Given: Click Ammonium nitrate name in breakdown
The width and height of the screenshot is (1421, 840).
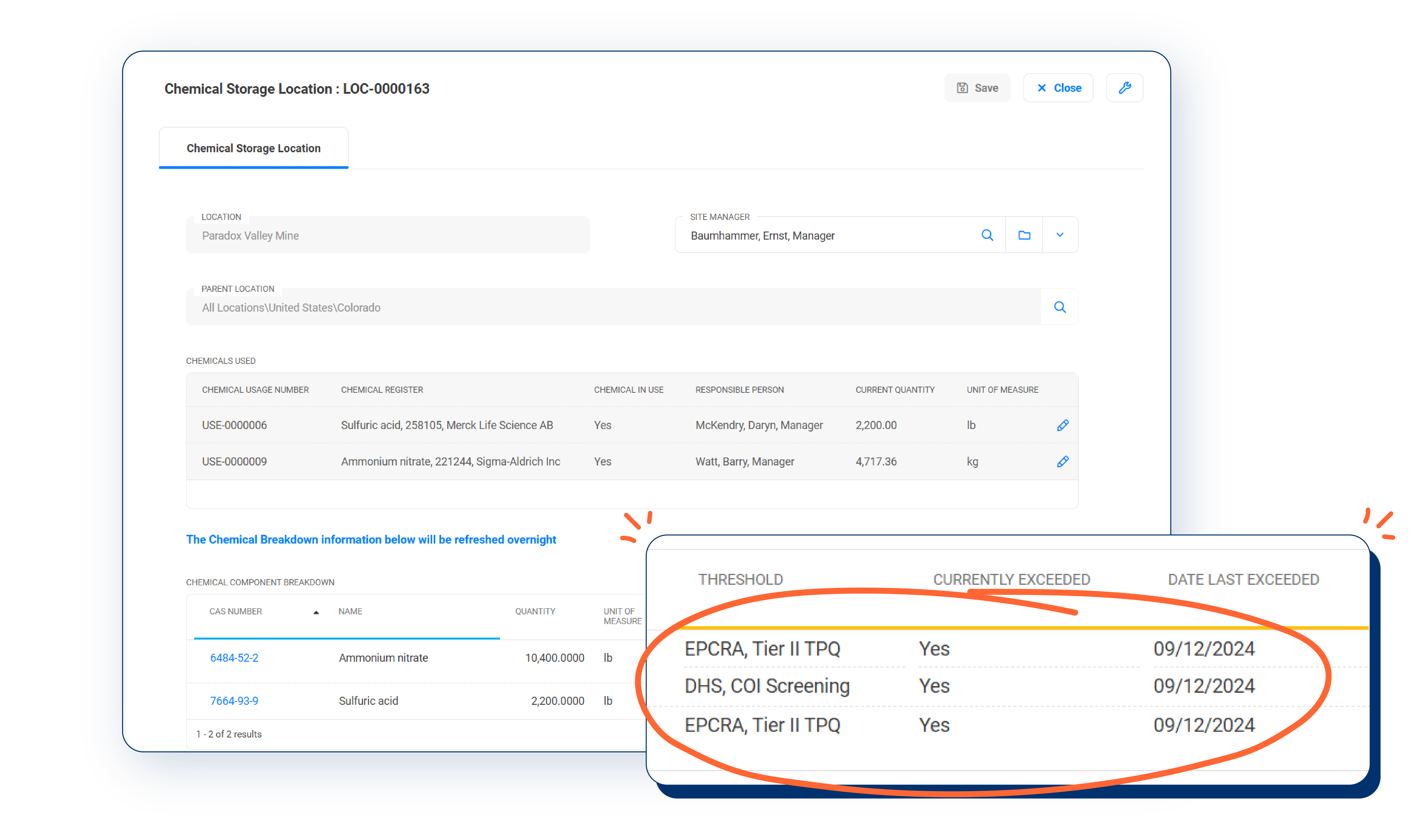Looking at the screenshot, I should pyautogui.click(x=383, y=658).
